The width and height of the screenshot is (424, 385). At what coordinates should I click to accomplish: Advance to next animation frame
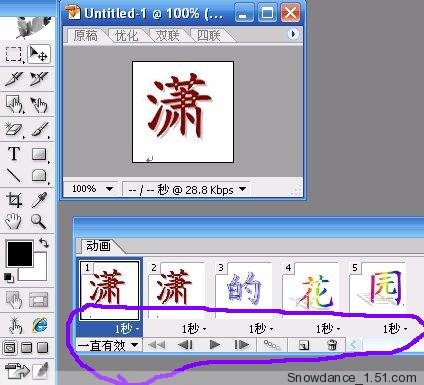coord(242,345)
